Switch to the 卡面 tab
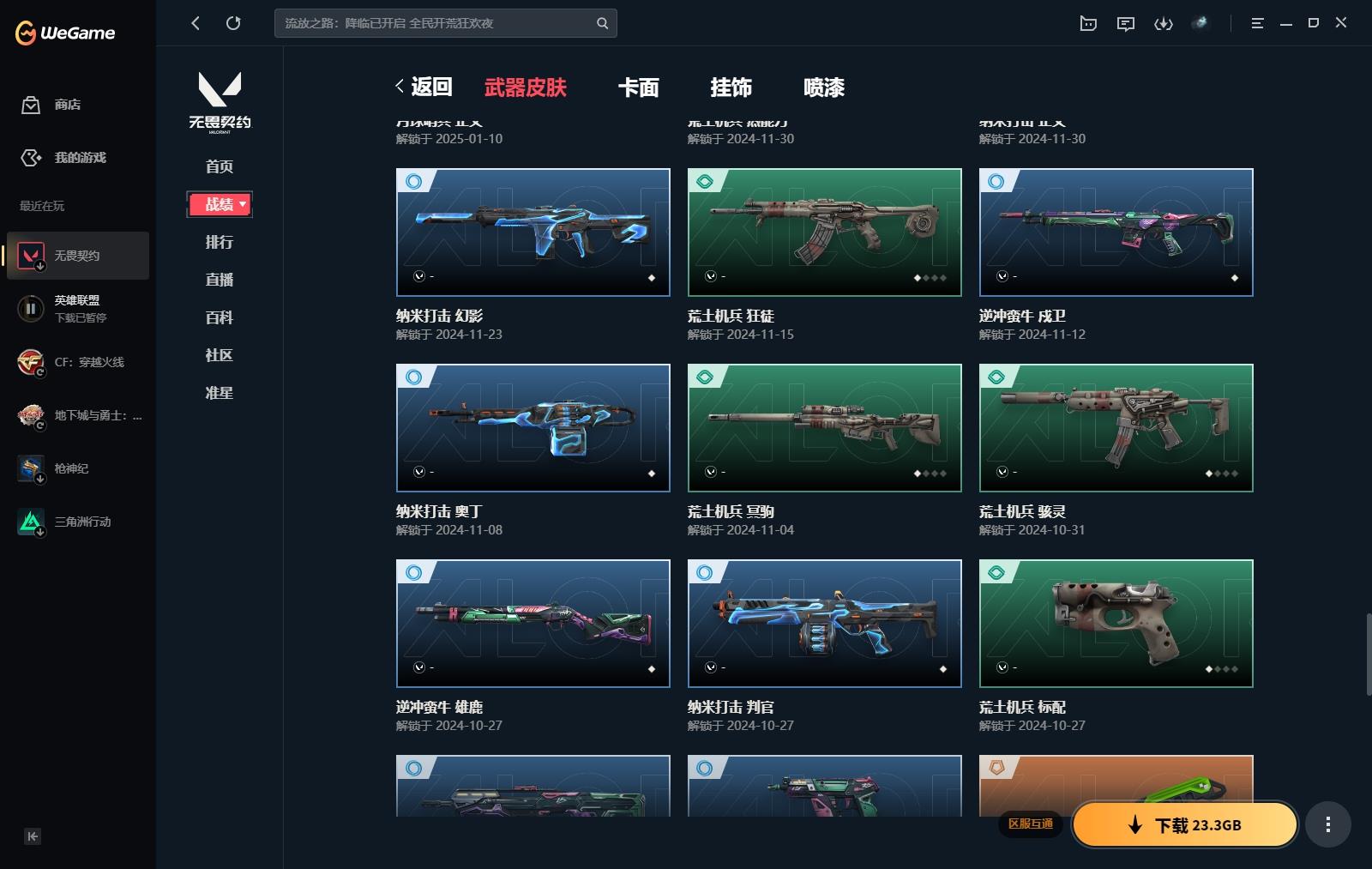Screen dimensions: 1372x869 (x=638, y=88)
